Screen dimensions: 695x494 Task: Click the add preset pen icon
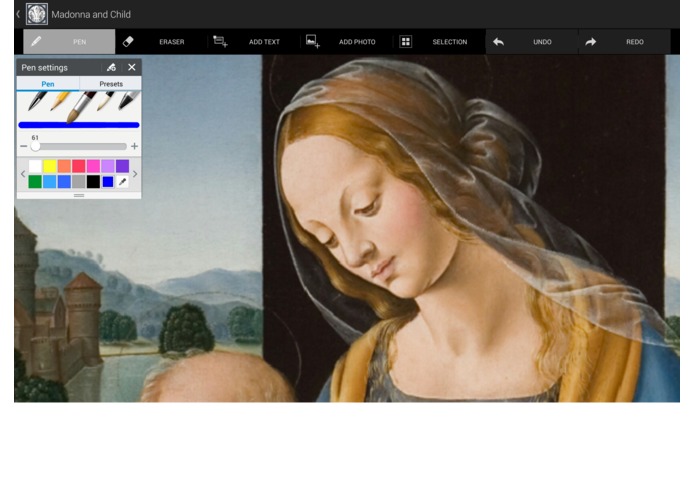coord(111,67)
